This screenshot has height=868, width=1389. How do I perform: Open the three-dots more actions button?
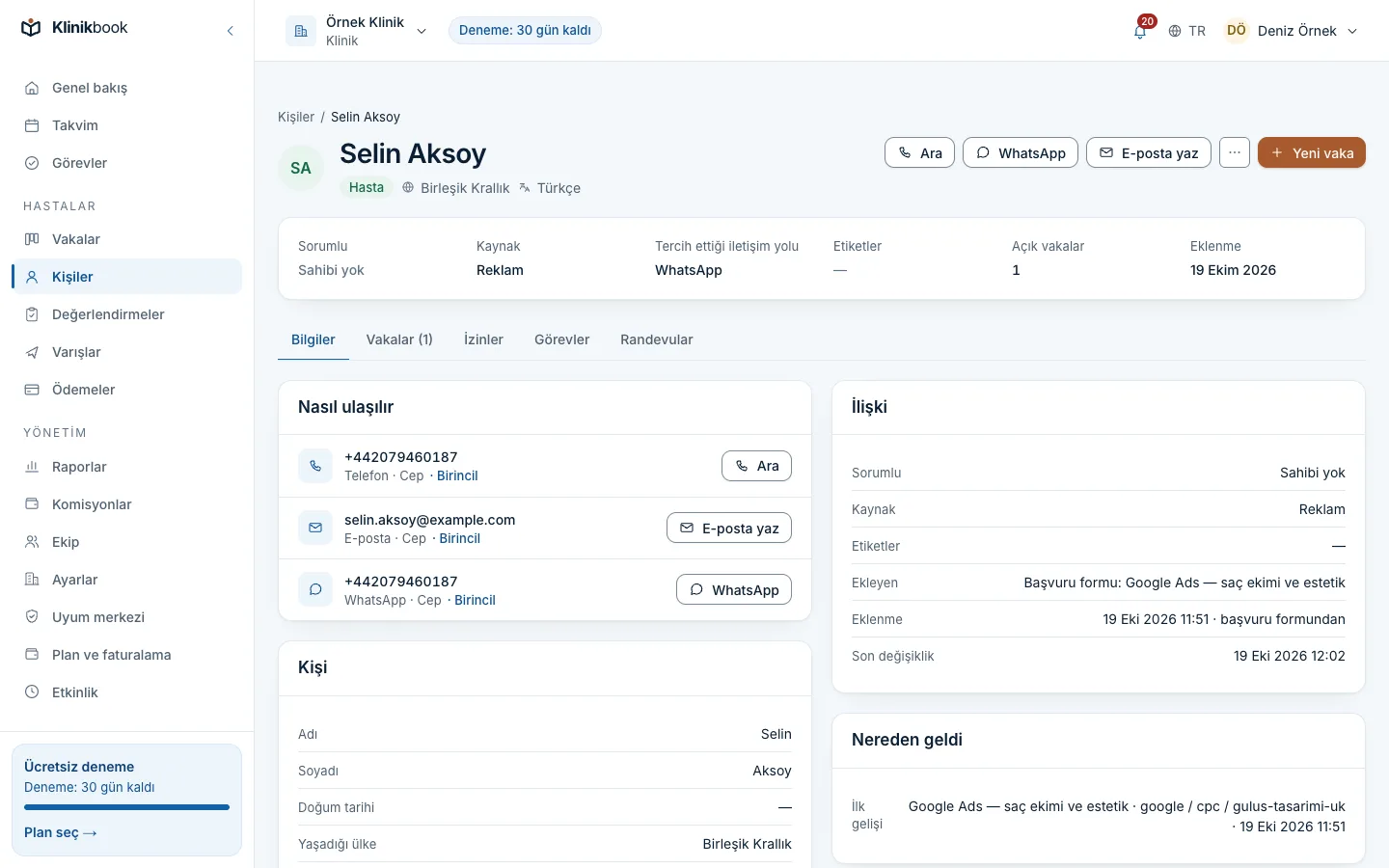tap(1235, 152)
